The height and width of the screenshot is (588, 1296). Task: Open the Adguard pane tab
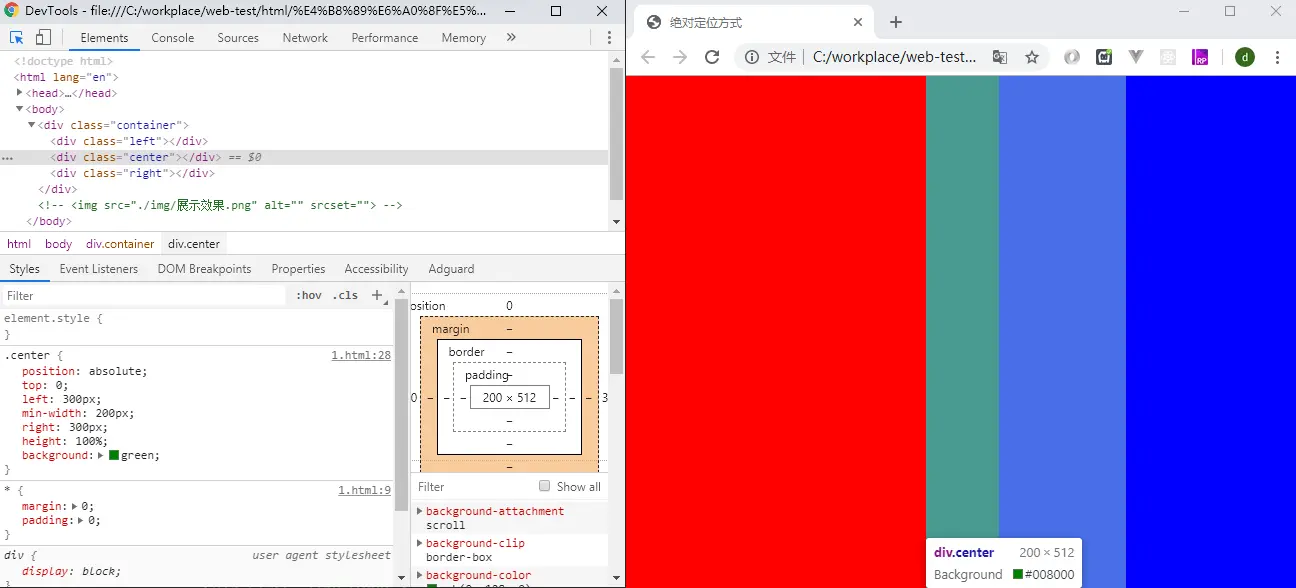pyautogui.click(x=451, y=269)
